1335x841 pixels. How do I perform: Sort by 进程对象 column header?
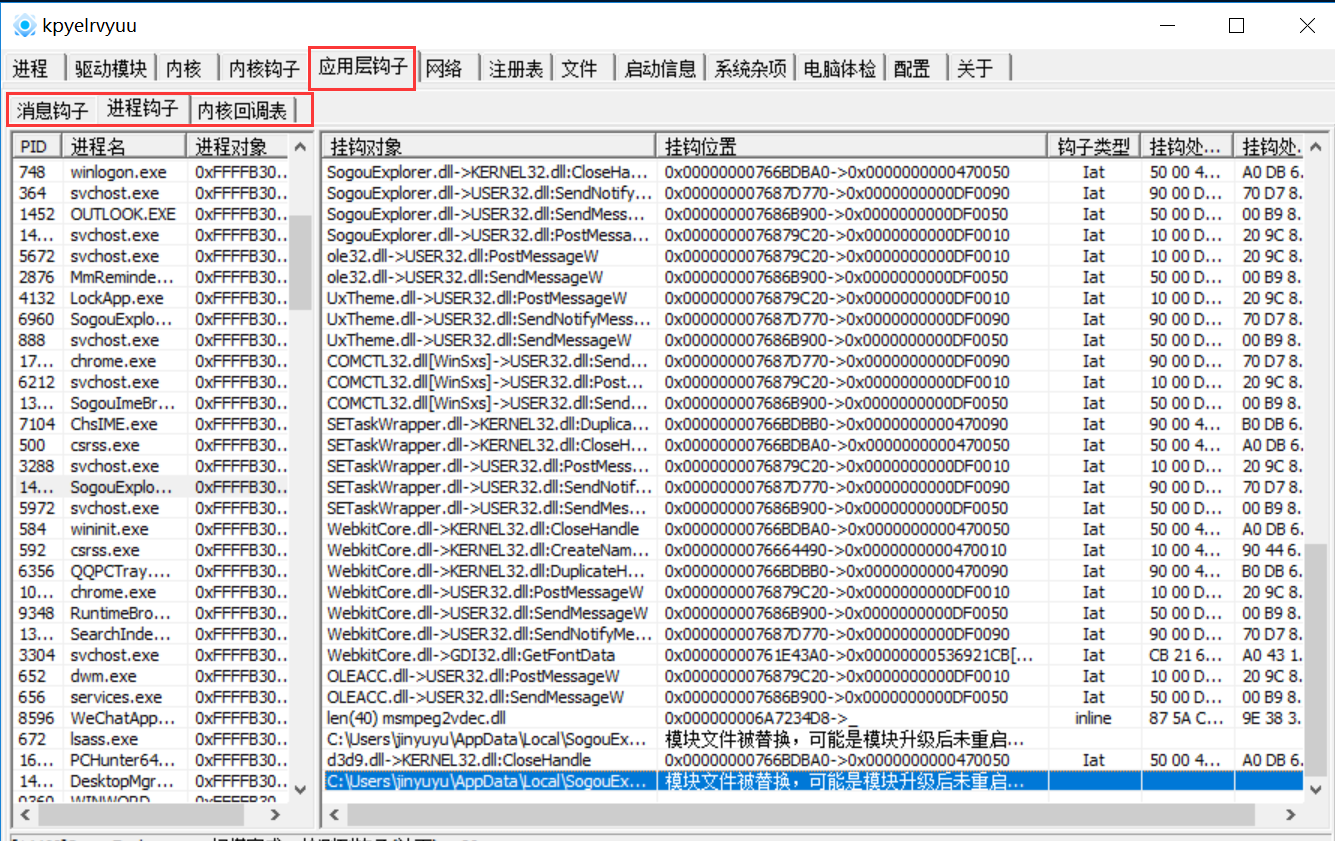click(x=238, y=146)
